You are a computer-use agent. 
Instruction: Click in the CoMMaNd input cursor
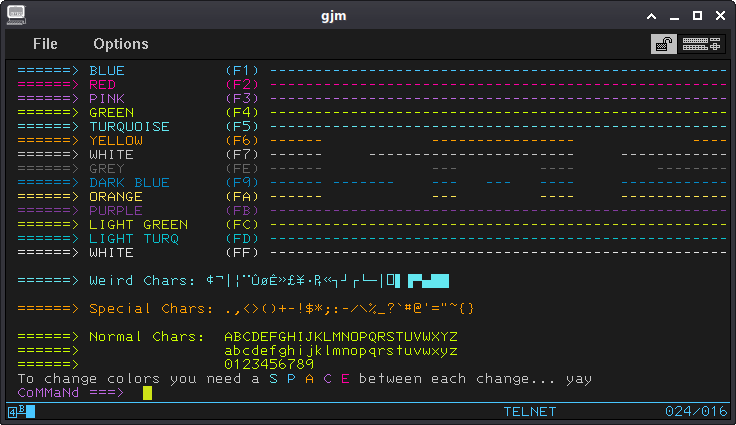(147, 393)
